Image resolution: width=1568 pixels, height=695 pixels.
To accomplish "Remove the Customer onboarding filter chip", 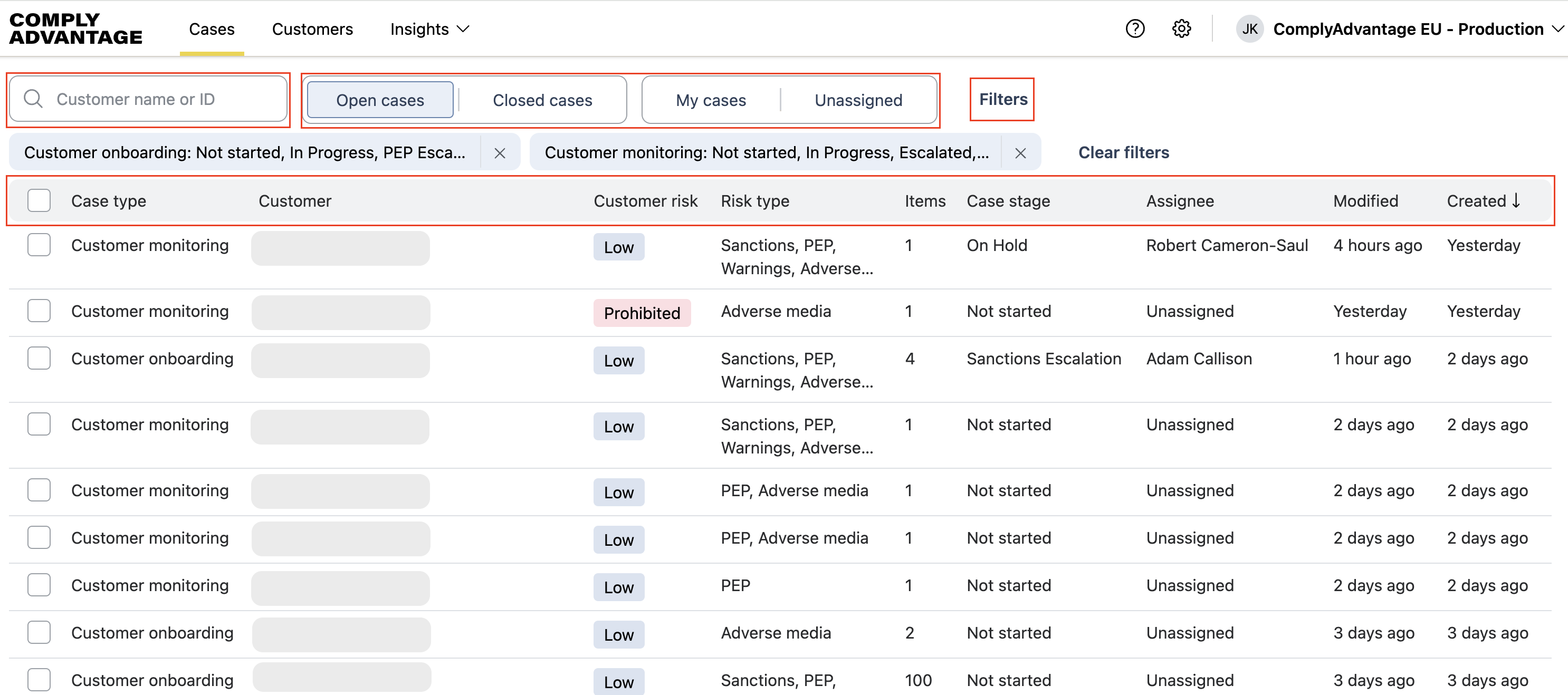I will point(500,153).
